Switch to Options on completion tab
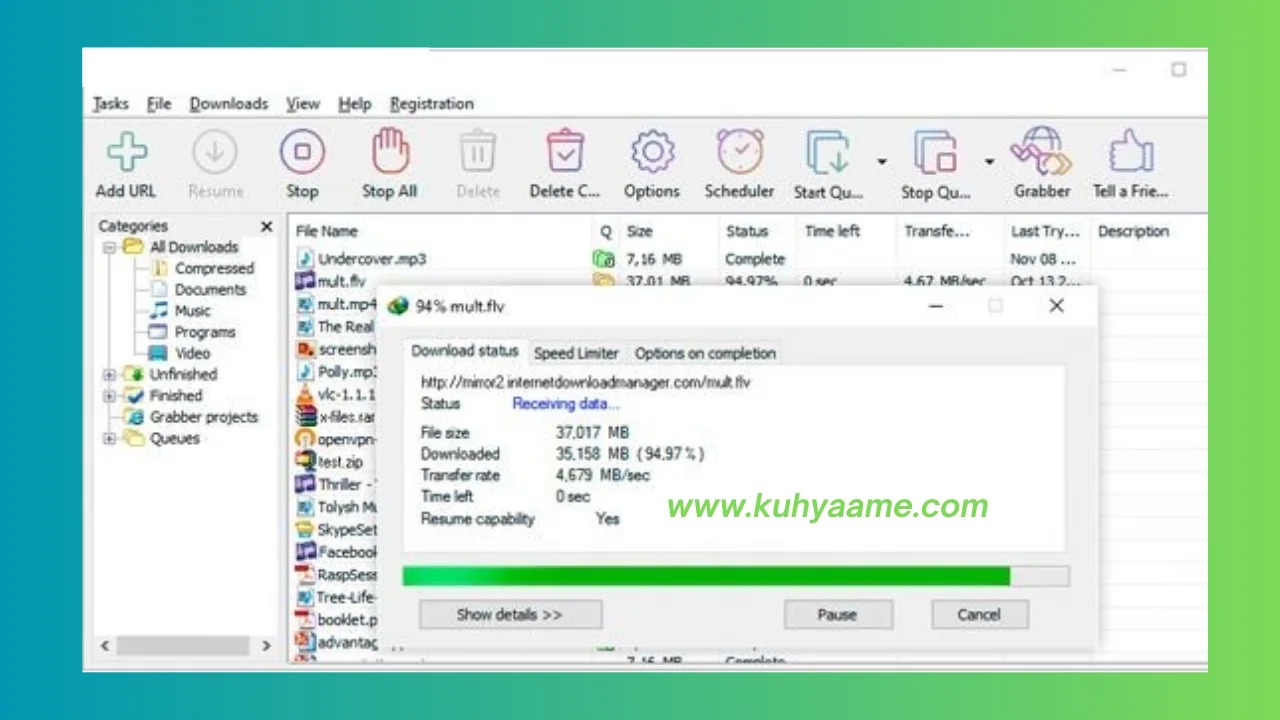The width and height of the screenshot is (1280, 720). (x=705, y=353)
